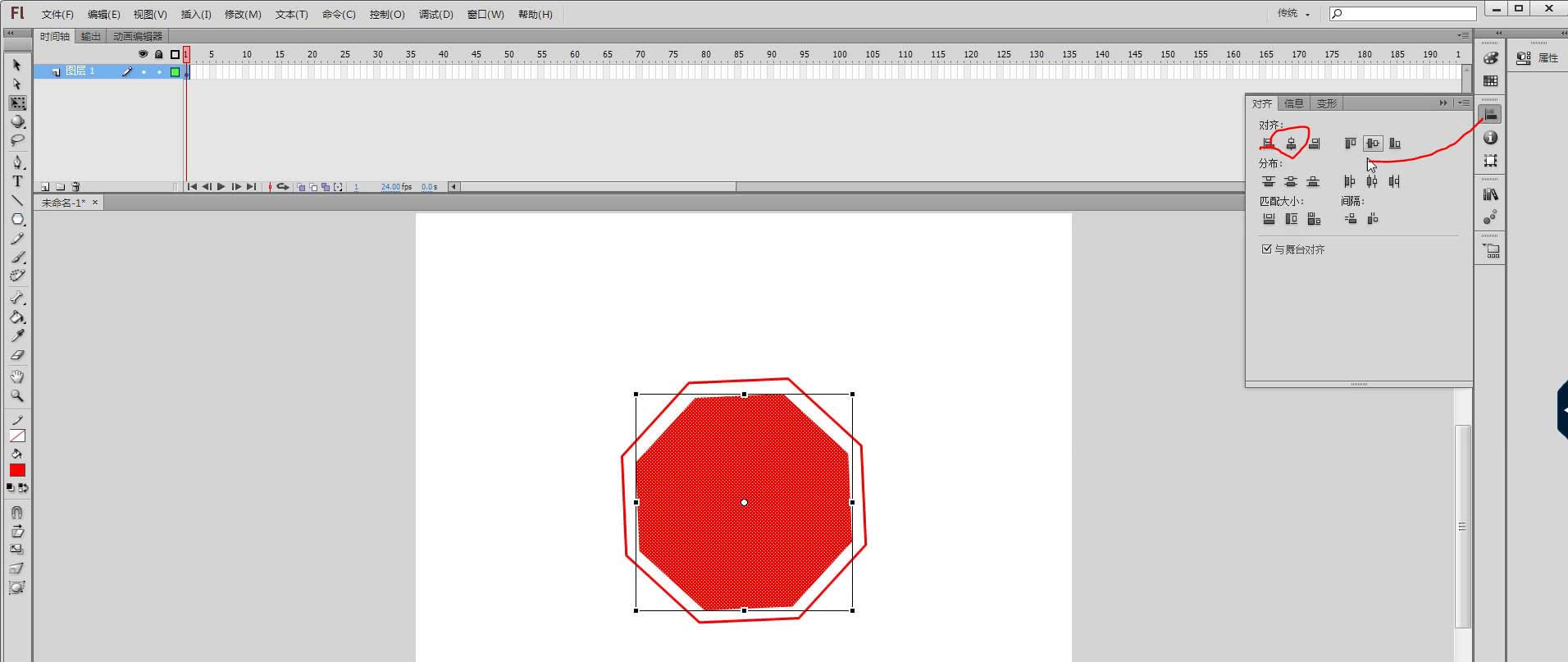Select the 3D Rotation tool
Screen dimensions: 1568x662
[x=17, y=122]
